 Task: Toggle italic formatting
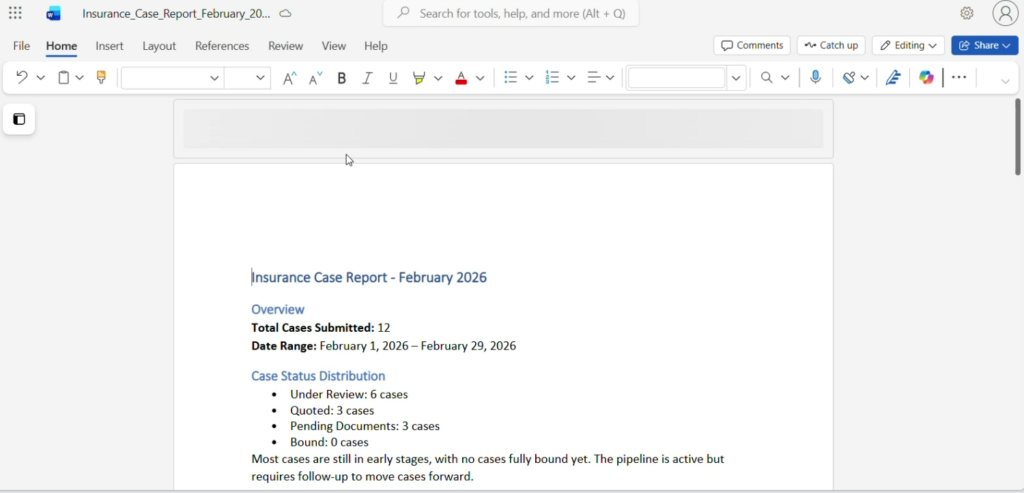tap(367, 78)
